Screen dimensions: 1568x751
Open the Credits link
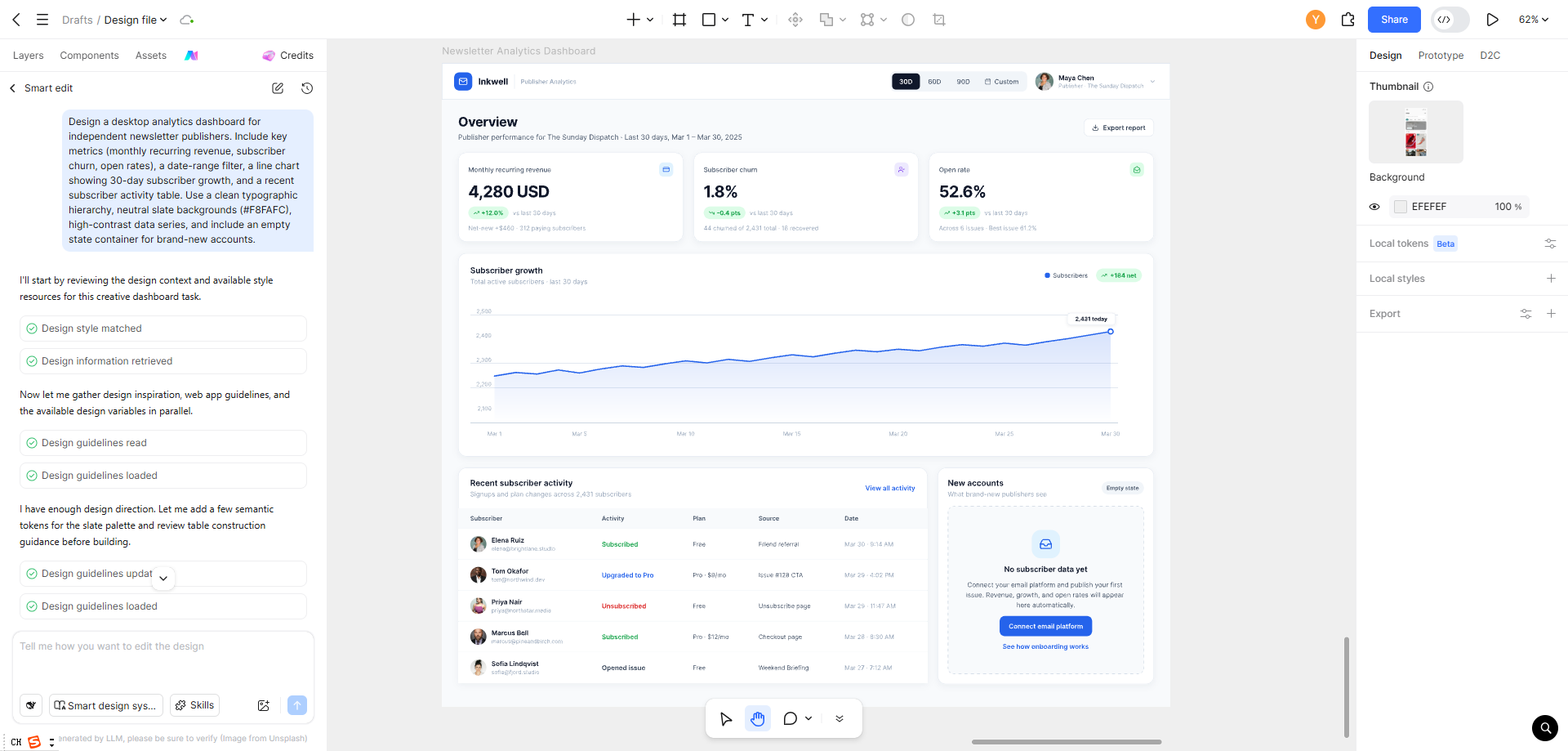[x=288, y=56]
